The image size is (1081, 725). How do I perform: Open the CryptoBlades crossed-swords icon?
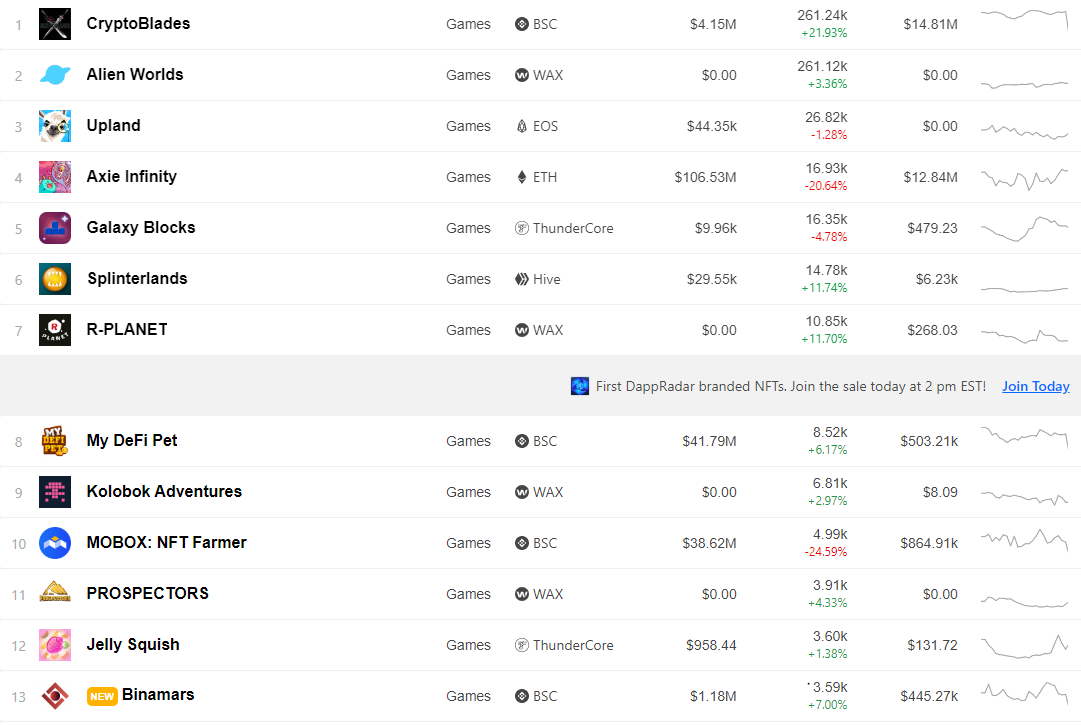point(54,24)
